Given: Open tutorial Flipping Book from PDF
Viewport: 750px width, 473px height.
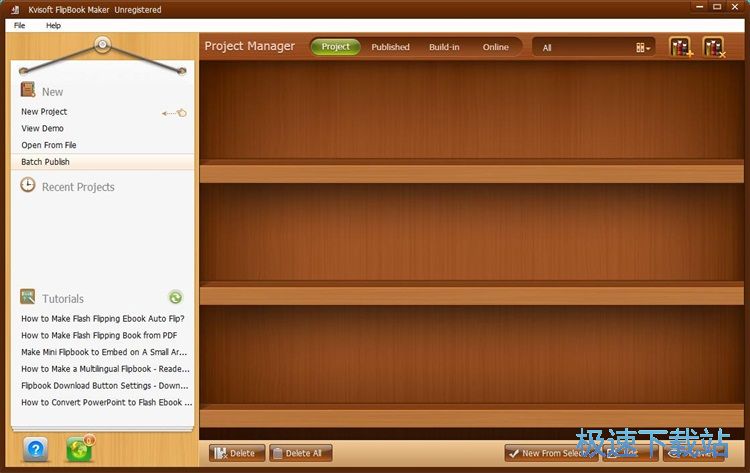Looking at the screenshot, I should (x=99, y=335).
